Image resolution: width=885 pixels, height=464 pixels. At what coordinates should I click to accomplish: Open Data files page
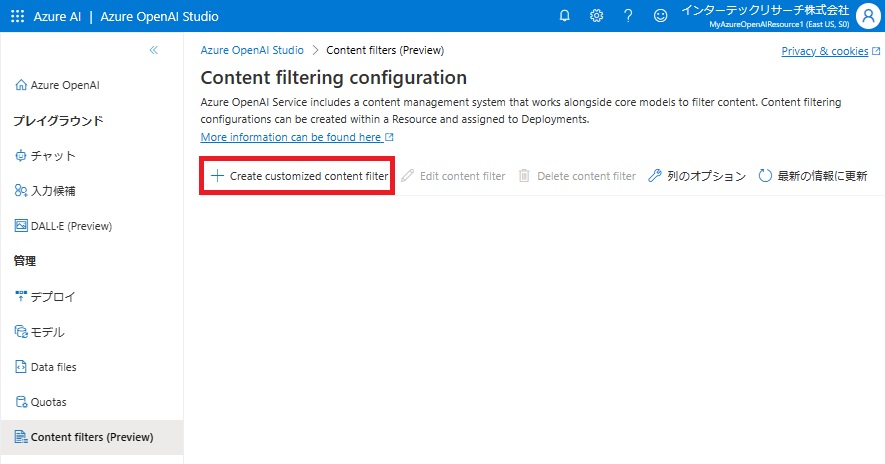click(53, 367)
